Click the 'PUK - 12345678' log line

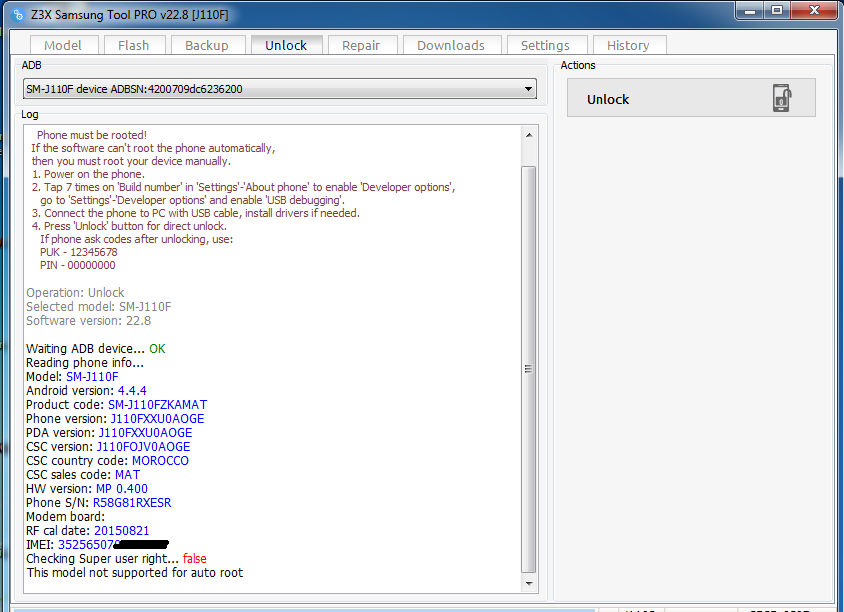[79, 252]
